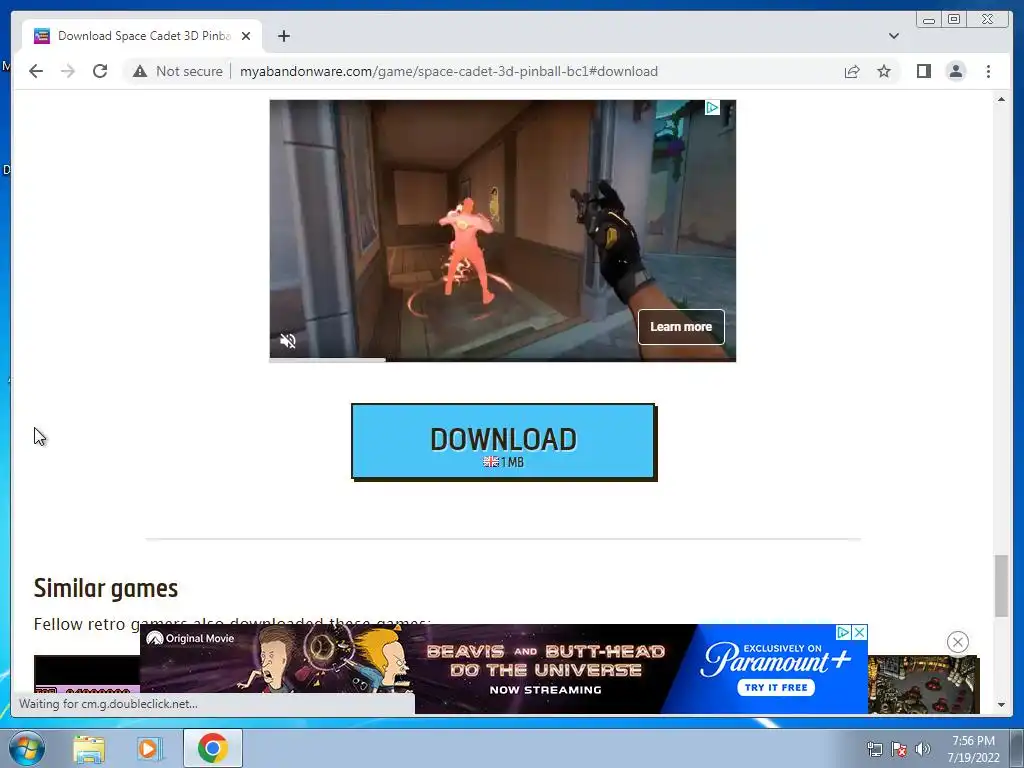
Task: Expand the tab search dropdown arrow
Action: pos(893,36)
